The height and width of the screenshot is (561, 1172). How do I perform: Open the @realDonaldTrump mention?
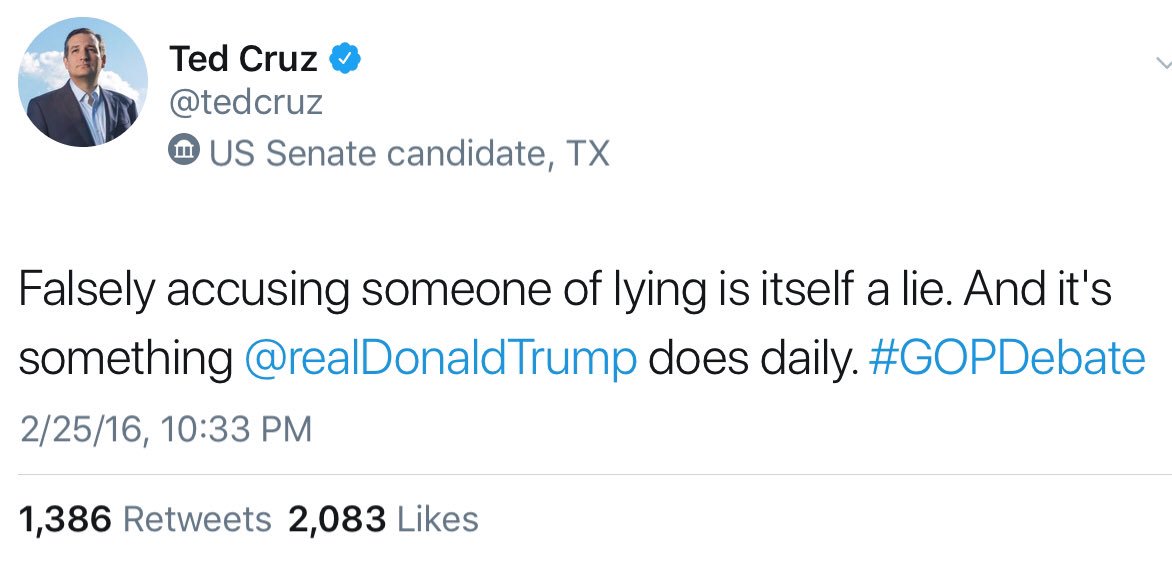click(440, 360)
